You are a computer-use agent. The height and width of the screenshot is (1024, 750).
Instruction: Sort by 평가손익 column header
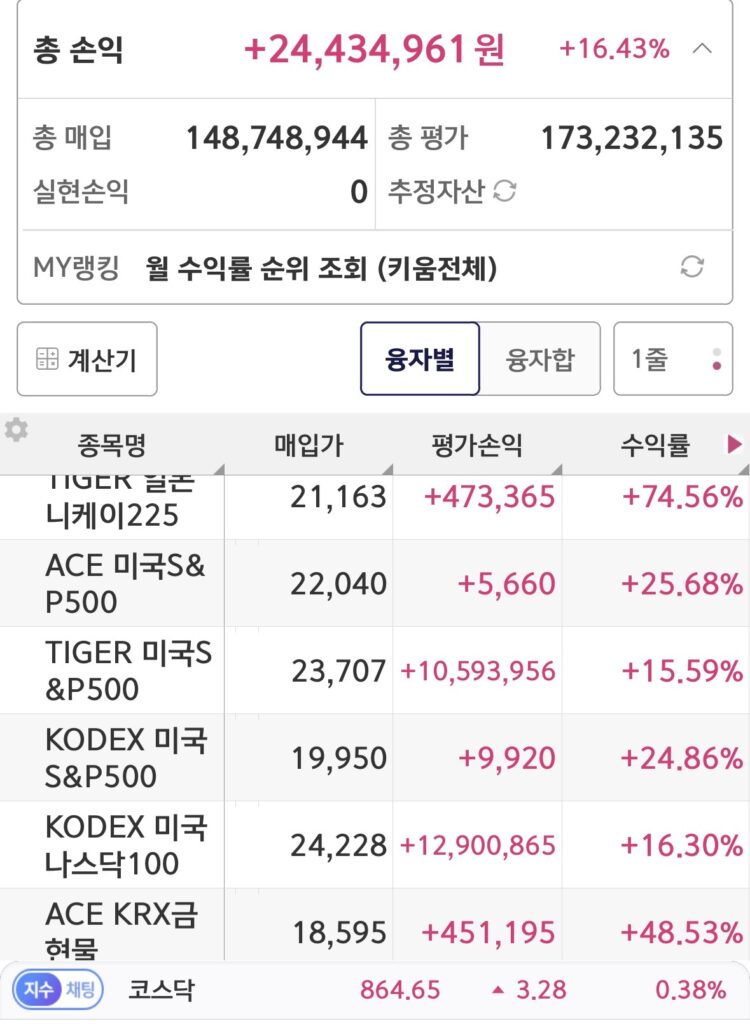click(x=477, y=445)
